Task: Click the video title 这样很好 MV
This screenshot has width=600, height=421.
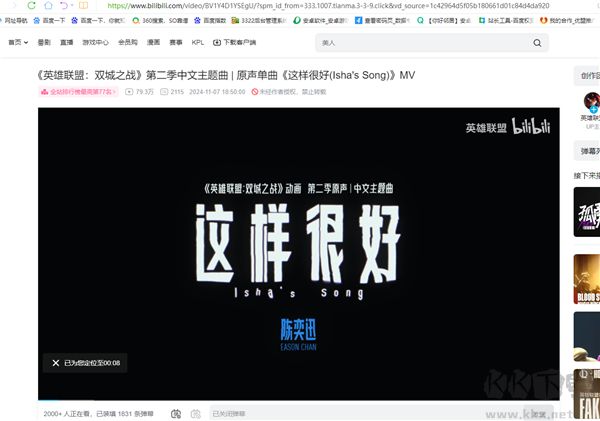Action: (x=227, y=75)
